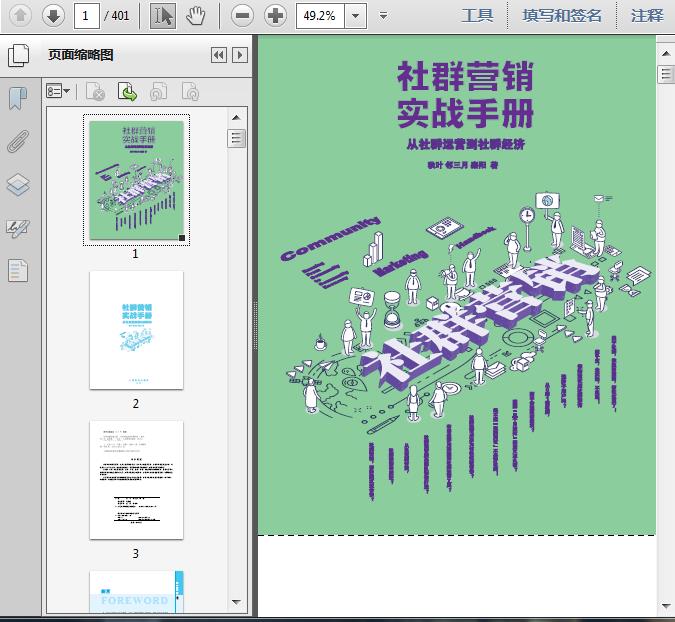Click thumbnail panel scrollbar handle
The height and width of the screenshot is (622, 675).
click(236, 138)
